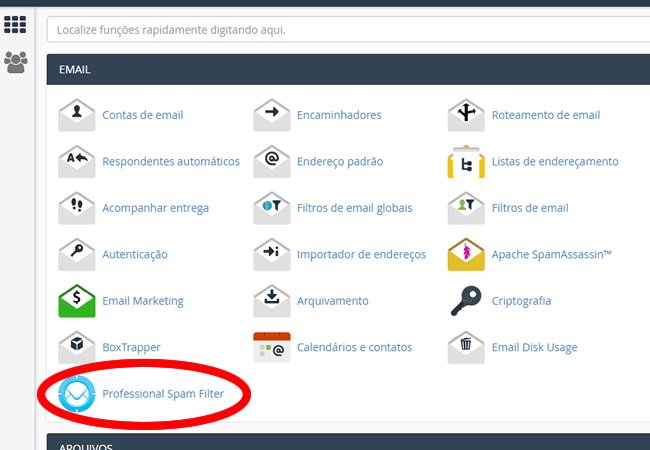650x450 pixels.
Task: Open the Acompanhar entrega link
Action: [x=155, y=208]
